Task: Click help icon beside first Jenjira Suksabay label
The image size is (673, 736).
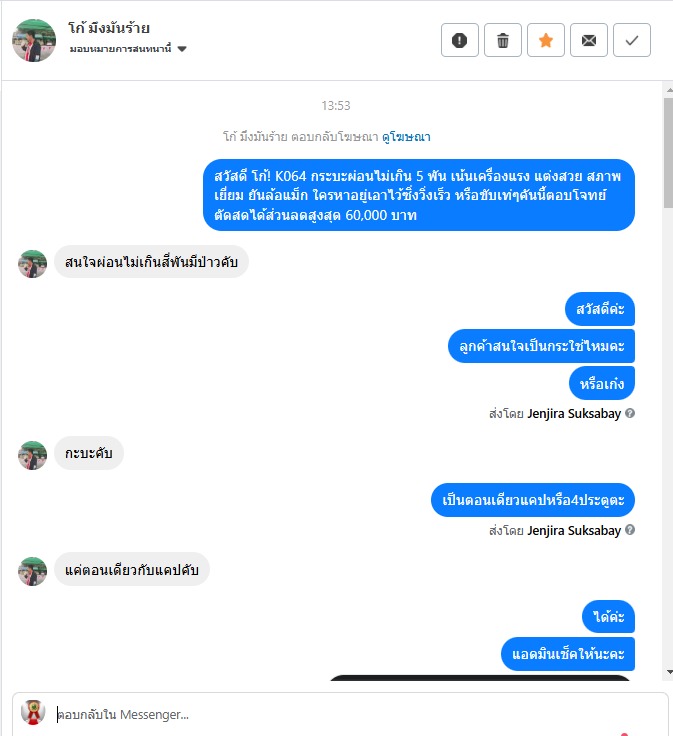Action: coord(630,413)
